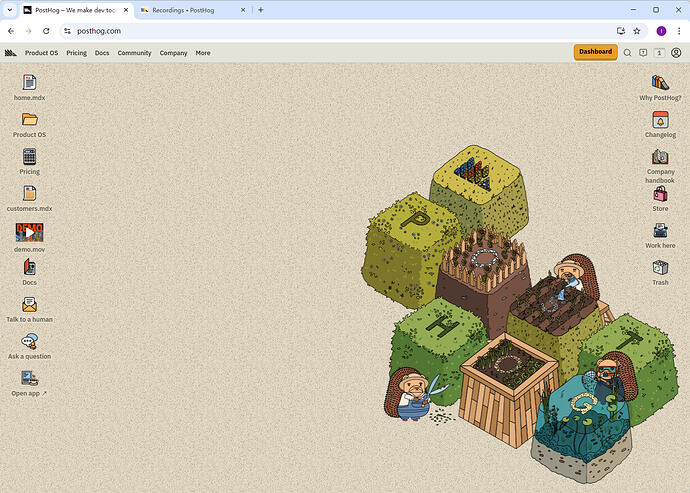
Task: Play the demo.mov video thumbnail
Action: (x=29, y=232)
